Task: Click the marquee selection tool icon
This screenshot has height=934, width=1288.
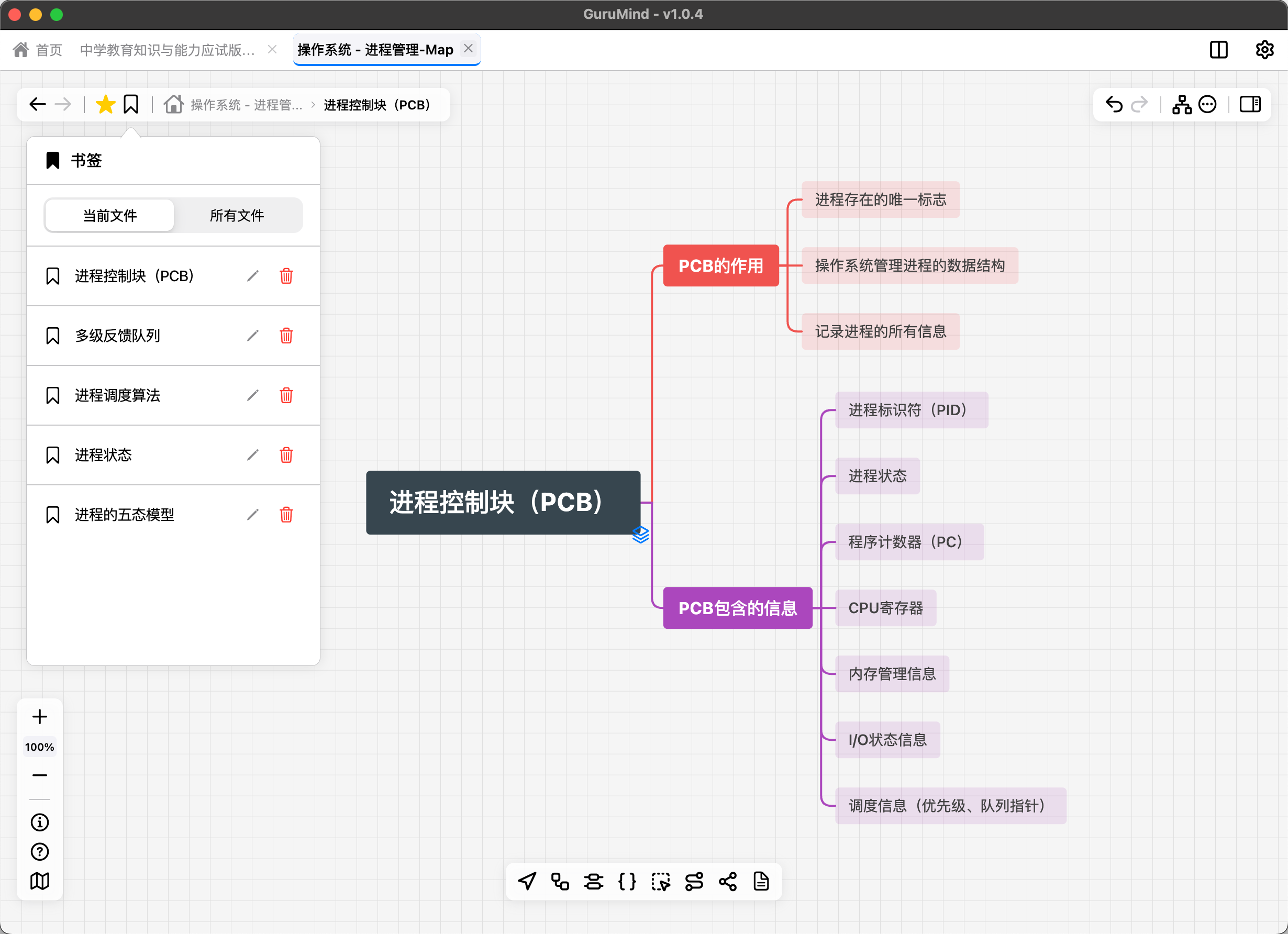Action: coord(660,882)
